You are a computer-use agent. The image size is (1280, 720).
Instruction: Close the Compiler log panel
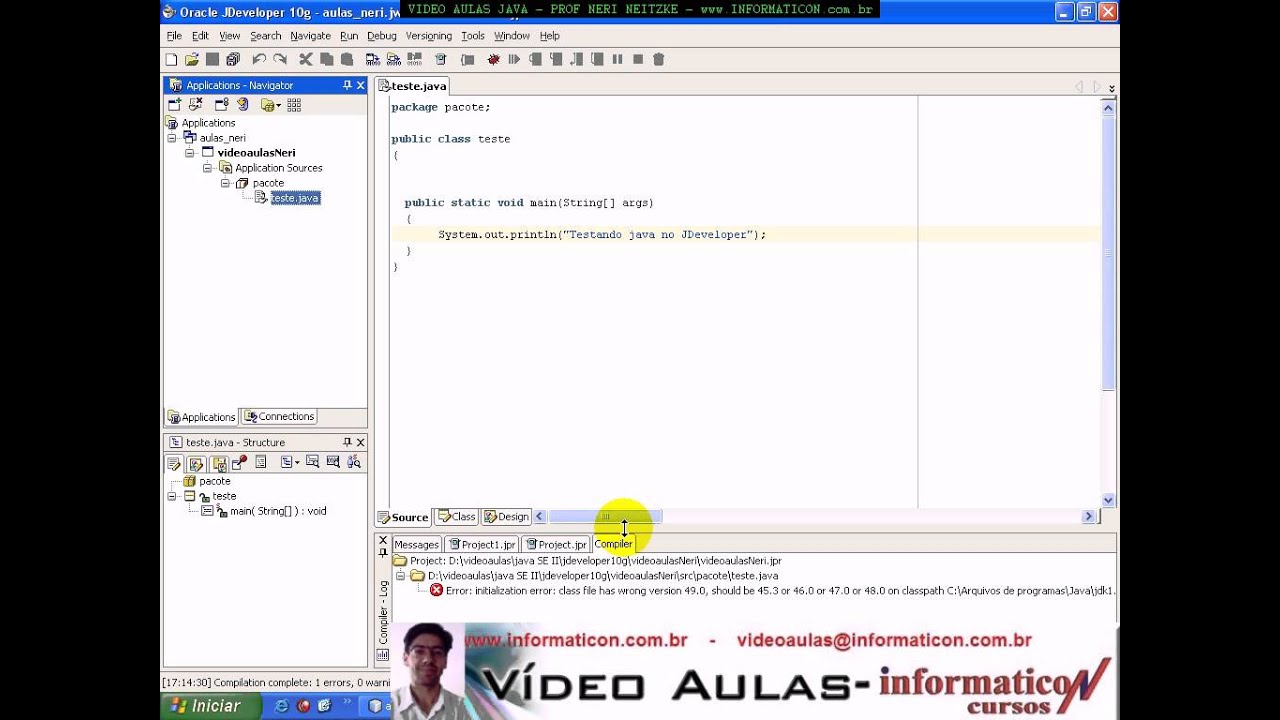(x=382, y=540)
